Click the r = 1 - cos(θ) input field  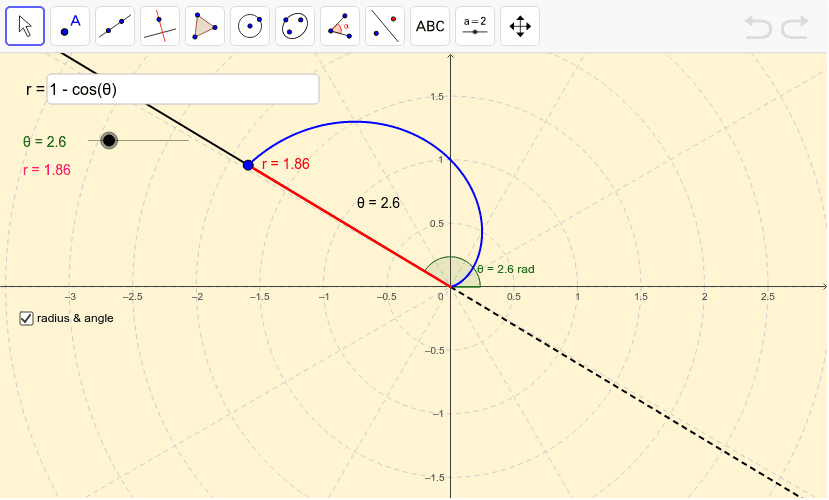tap(183, 89)
